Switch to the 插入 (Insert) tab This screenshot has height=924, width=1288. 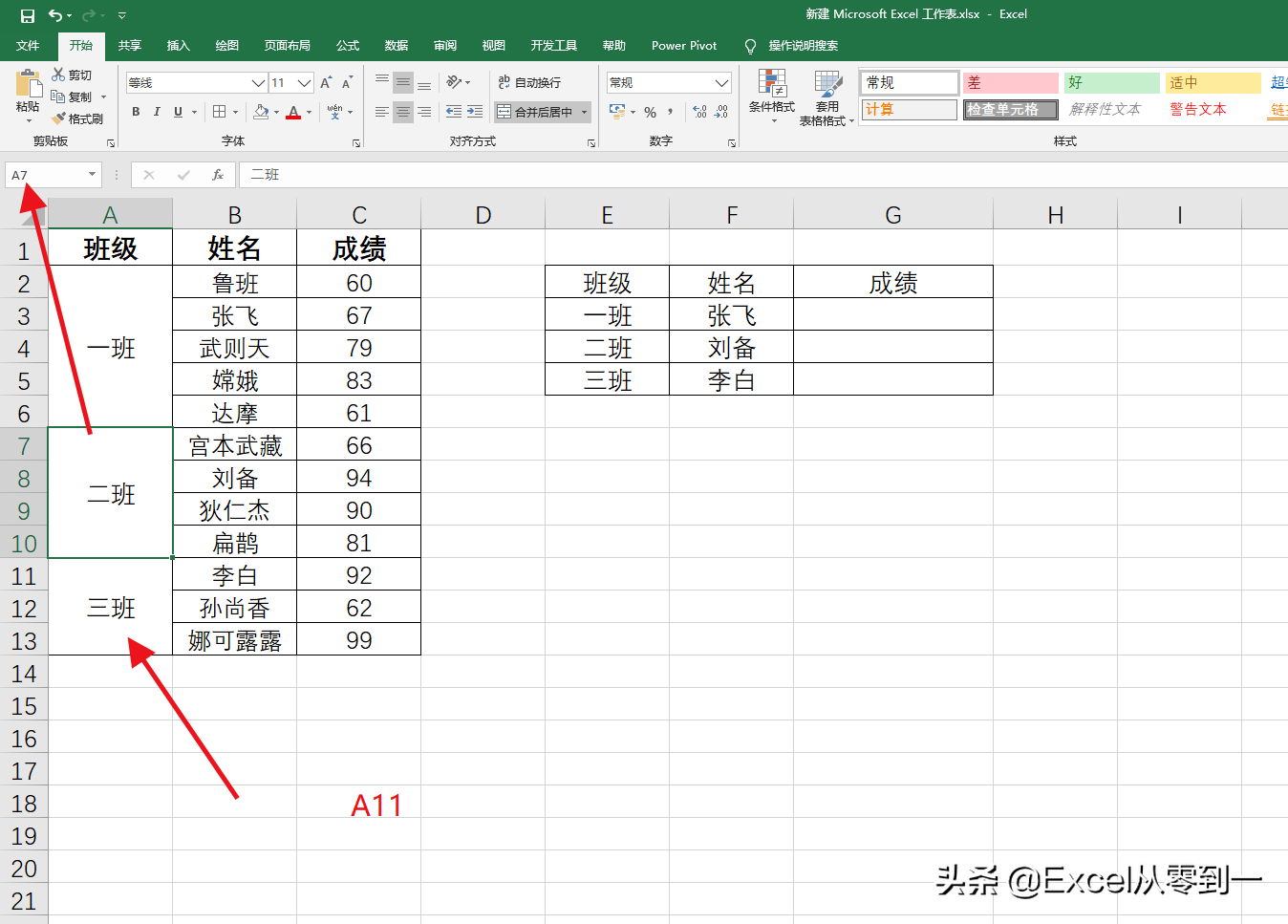click(178, 46)
